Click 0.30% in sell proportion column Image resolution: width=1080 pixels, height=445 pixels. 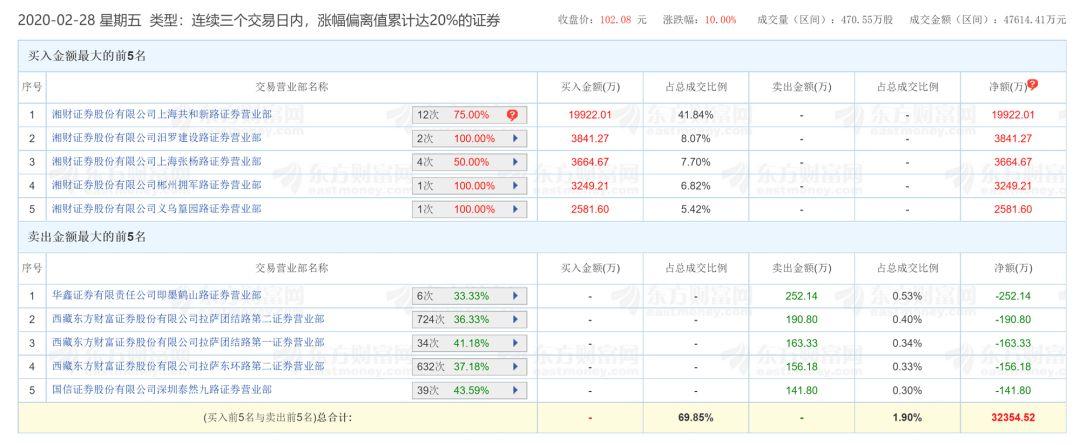point(906,391)
